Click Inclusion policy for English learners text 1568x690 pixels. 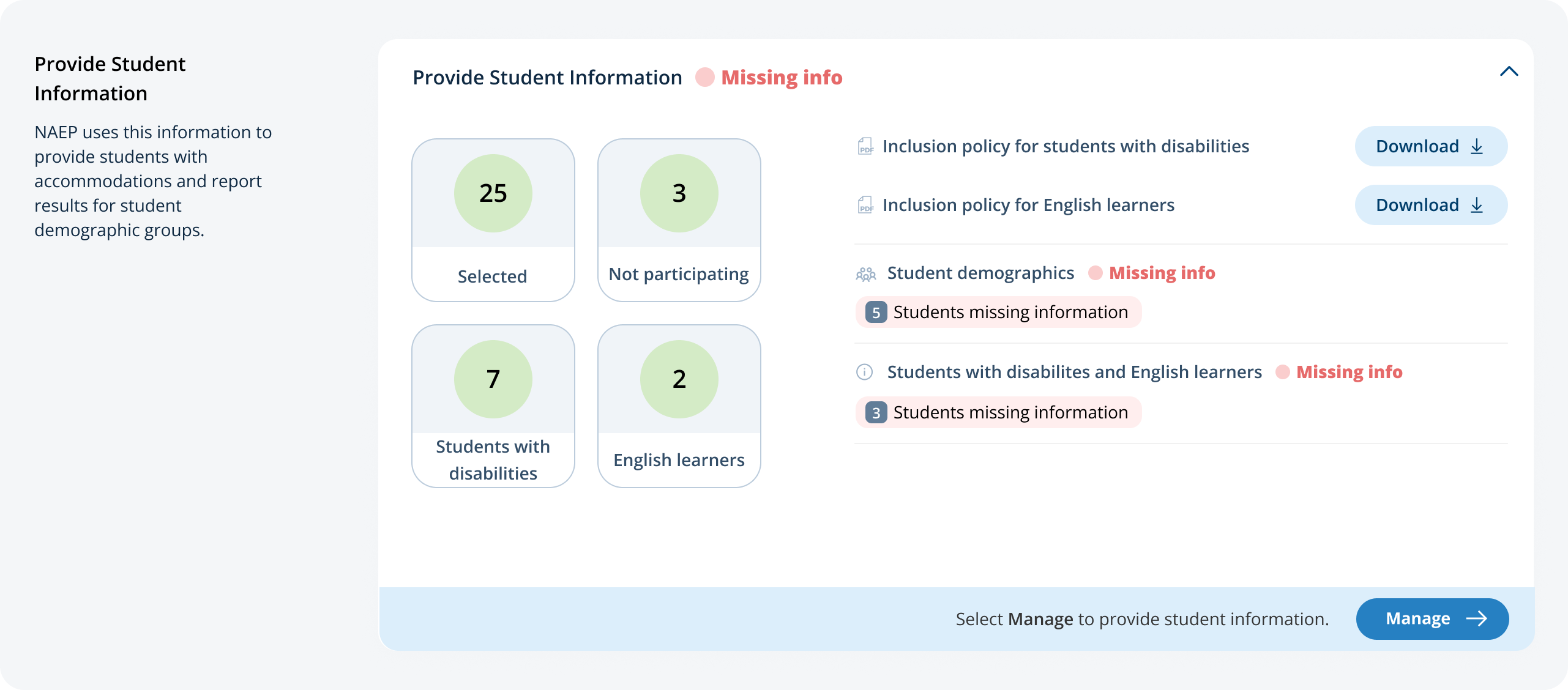coord(1028,205)
